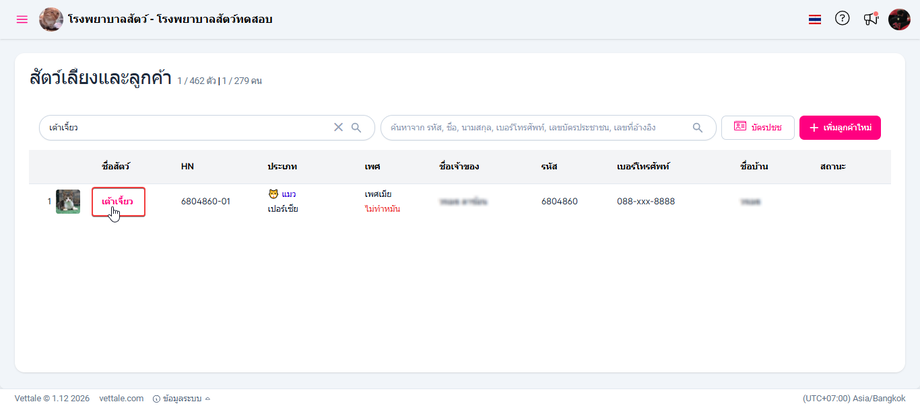Open pet record เต้าเจี้ยว
Screen dimensions: 920x408
pyautogui.click(x=118, y=201)
